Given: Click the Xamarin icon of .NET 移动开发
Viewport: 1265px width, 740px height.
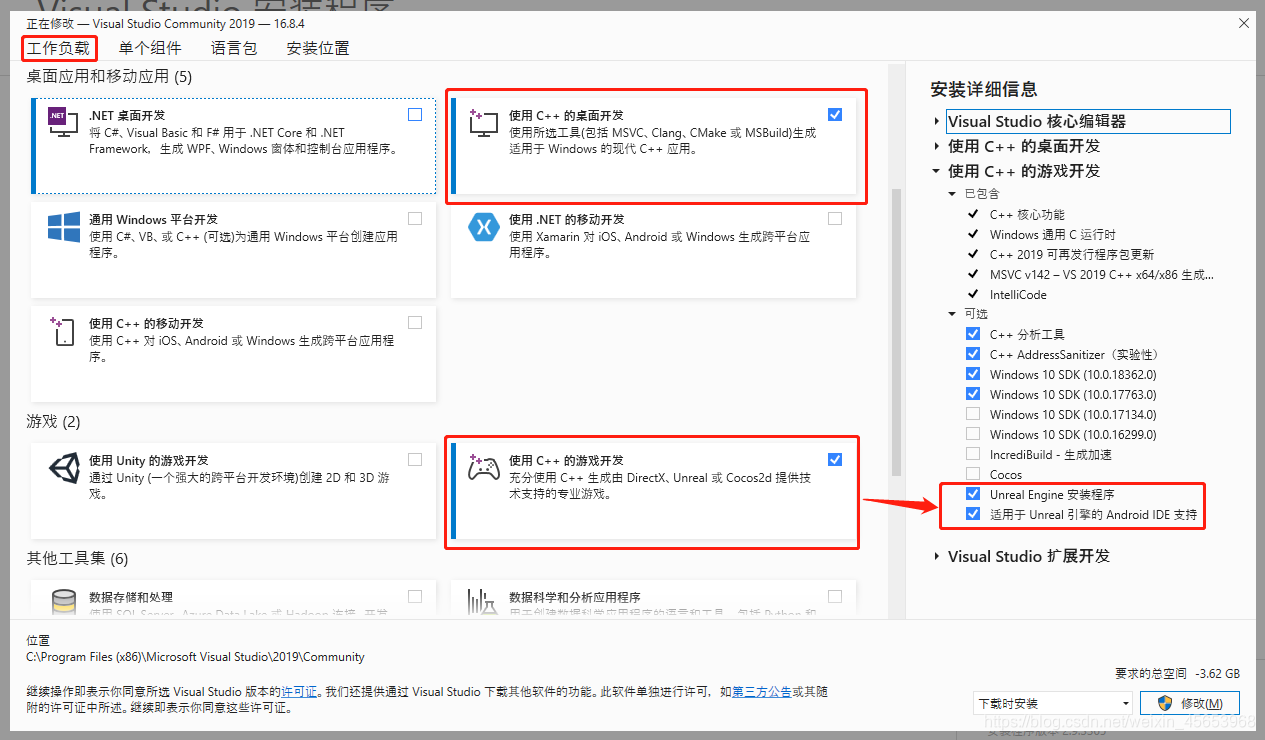Looking at the screenshot, I should (x=484, y=227).
